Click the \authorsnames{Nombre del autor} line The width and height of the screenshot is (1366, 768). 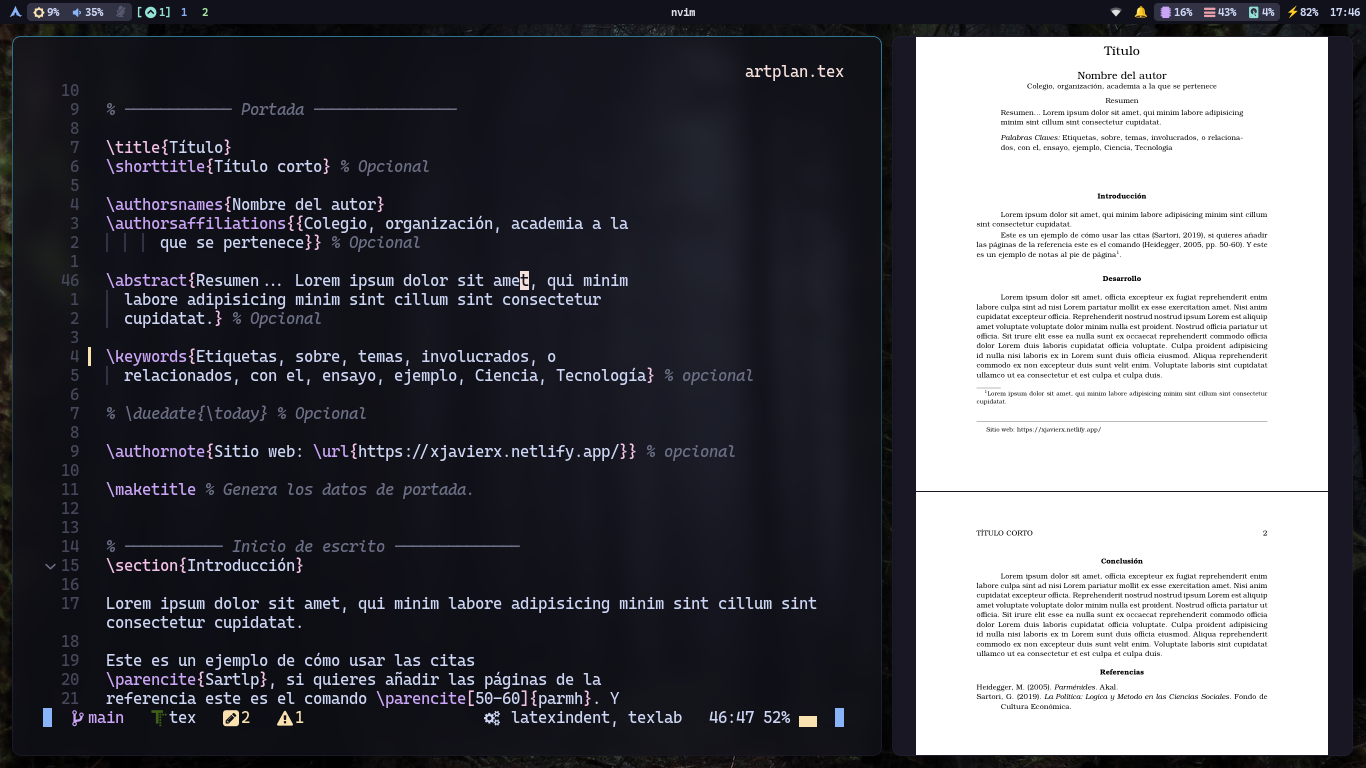pyautogui.click(x=245, y=205)
